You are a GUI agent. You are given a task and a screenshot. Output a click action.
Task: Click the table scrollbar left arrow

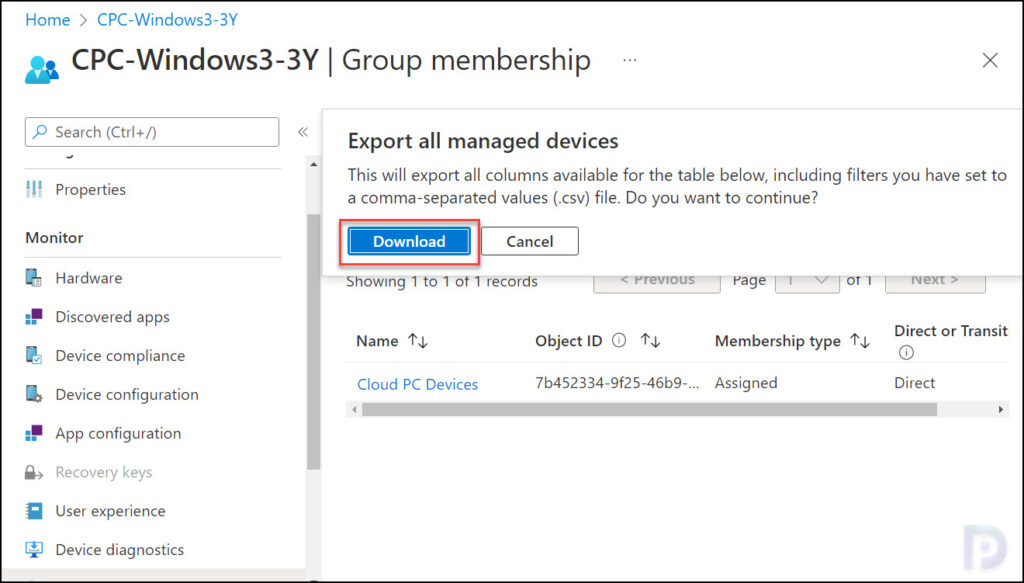(355, 409)
